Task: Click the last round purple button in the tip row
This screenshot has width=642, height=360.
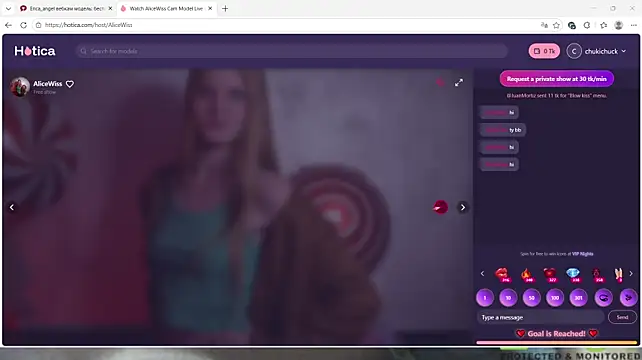Action: point(628,298)
